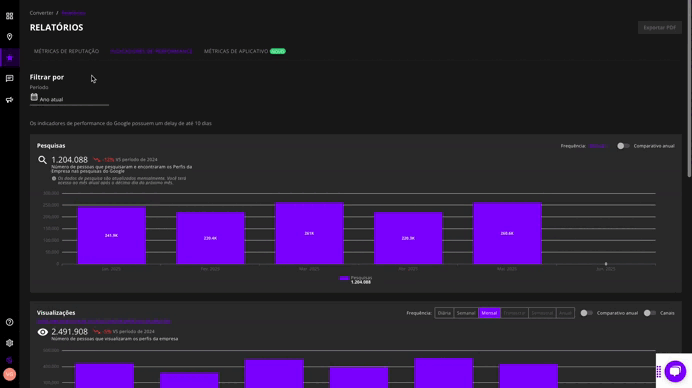Click the Exportar PDF button
The image size is (692, 388).
[x=659, y=27]
